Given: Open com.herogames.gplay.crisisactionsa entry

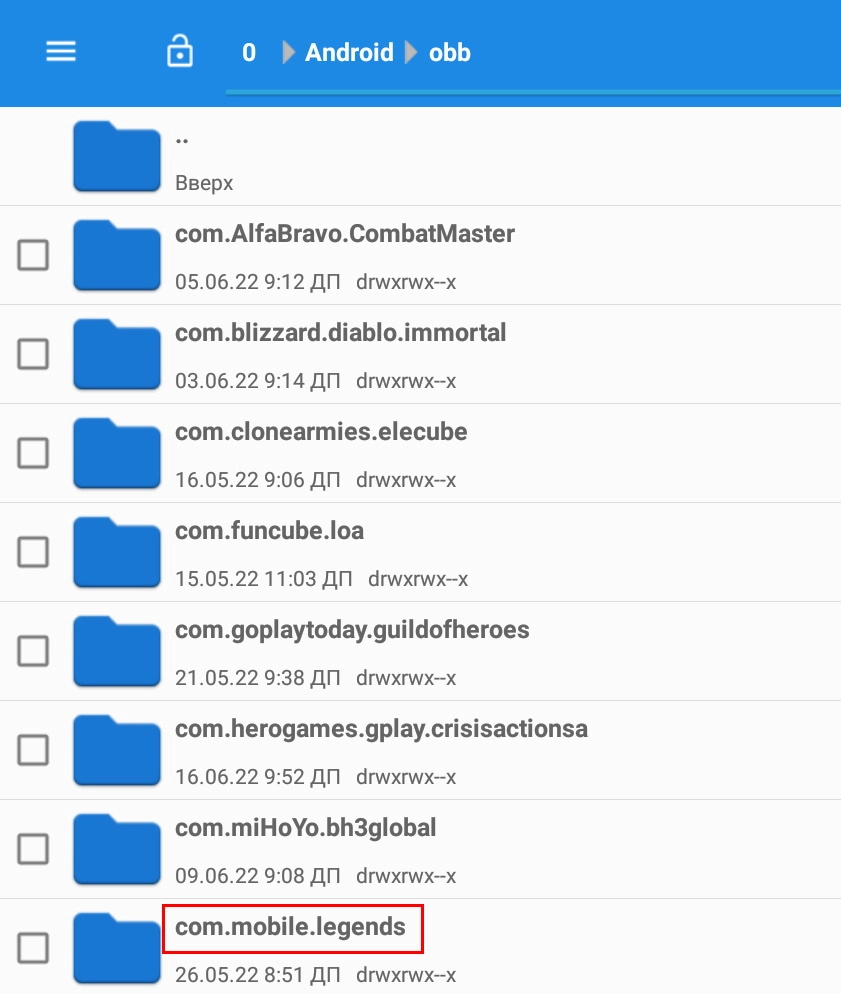Looking at the screenshot, I should coord(420,750).
